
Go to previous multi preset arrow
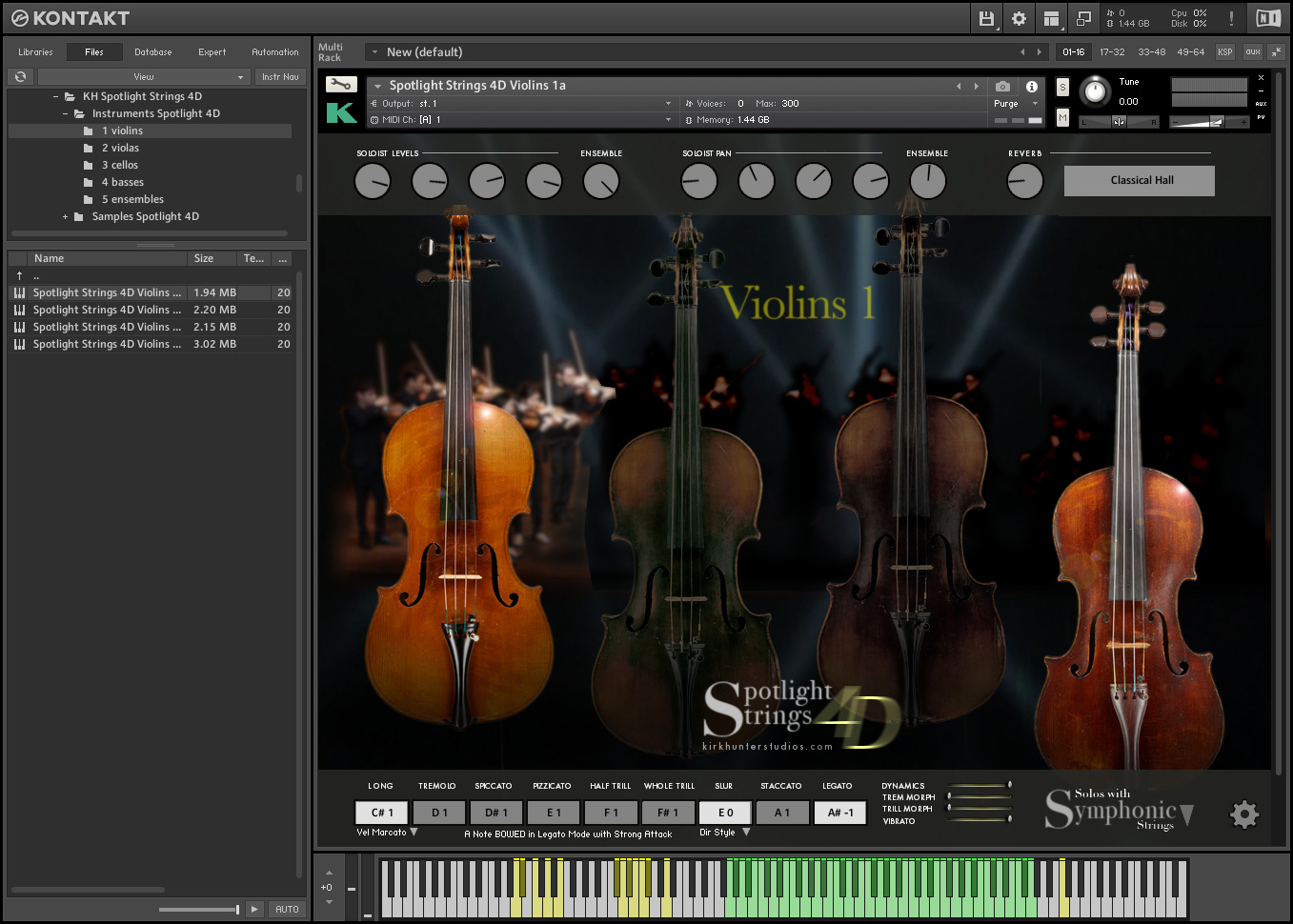click(x=1022, y=52)
